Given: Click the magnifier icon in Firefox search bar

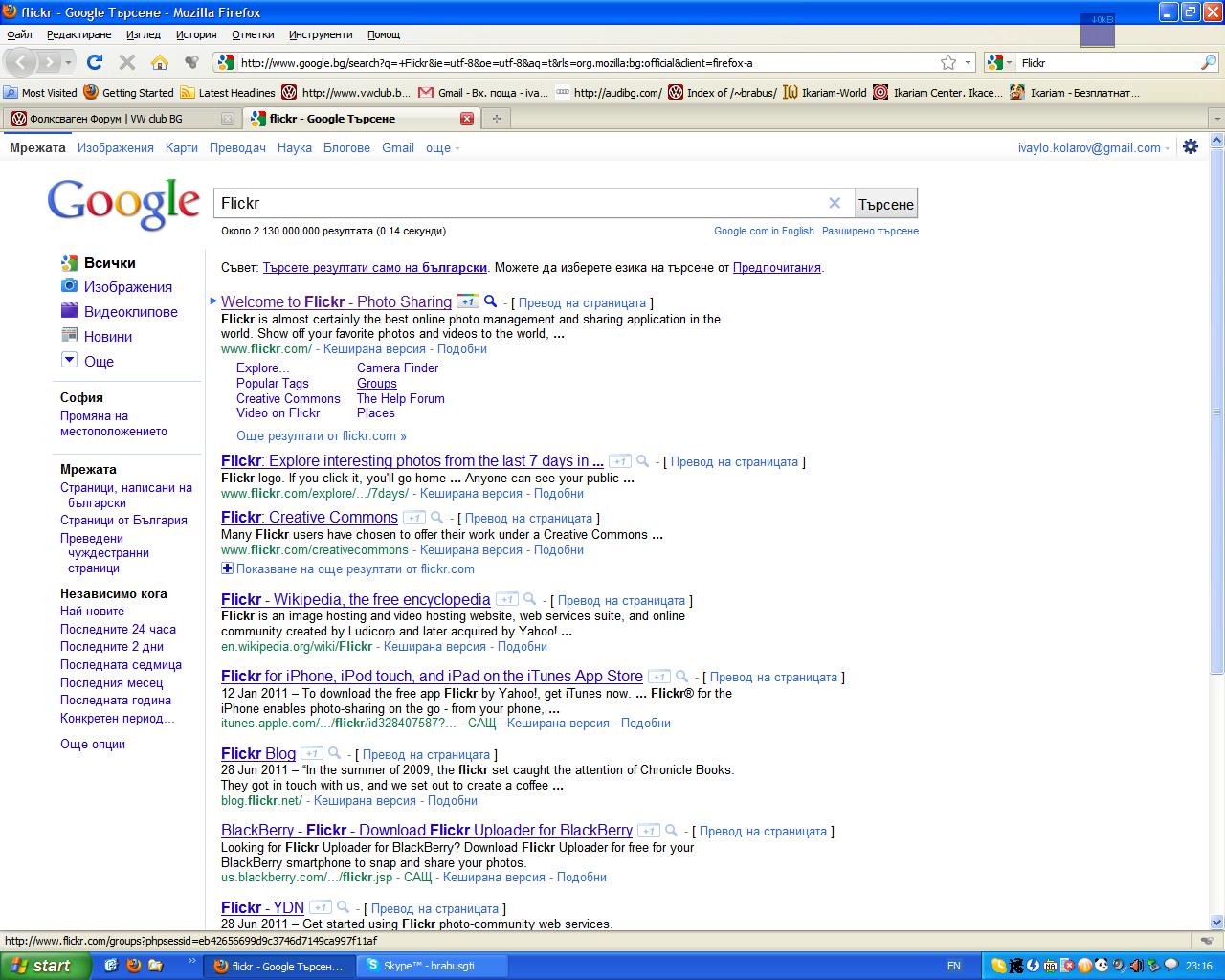Looking at the screenshot, I should click(1208, 62).
